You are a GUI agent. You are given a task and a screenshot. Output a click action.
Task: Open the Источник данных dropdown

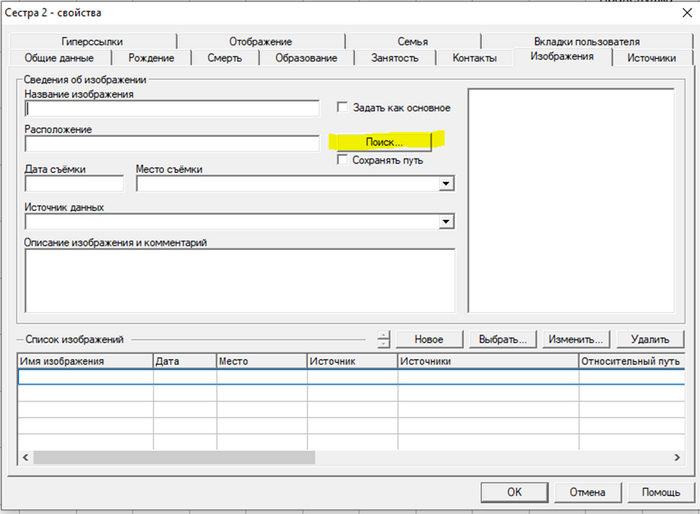(x=446, y=222)
